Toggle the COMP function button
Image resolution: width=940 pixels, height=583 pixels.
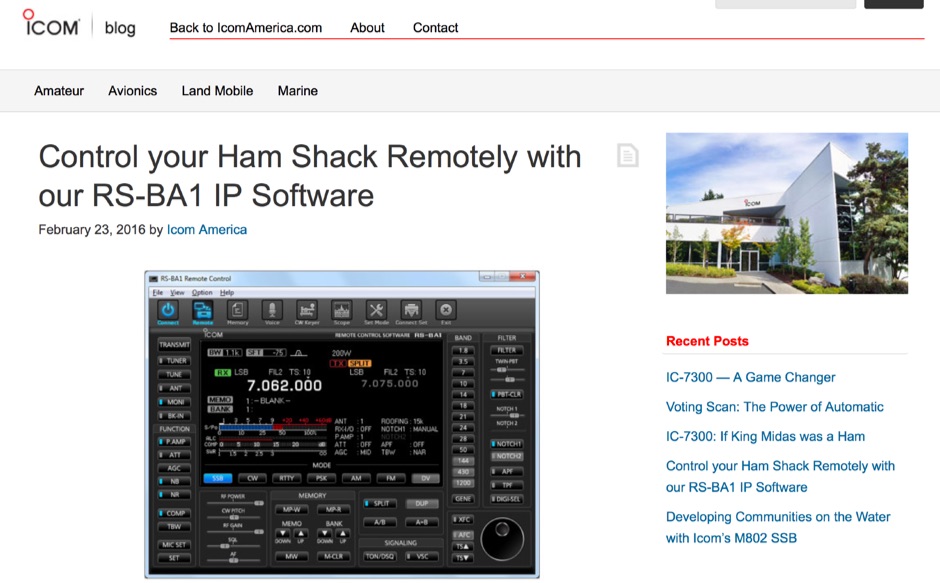click(175, 513)
